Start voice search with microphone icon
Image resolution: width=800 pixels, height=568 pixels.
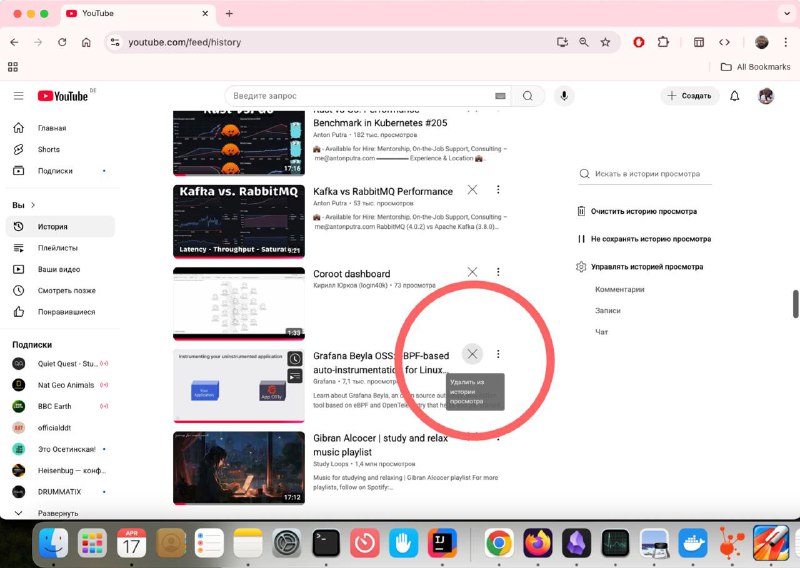click(564, 96)
